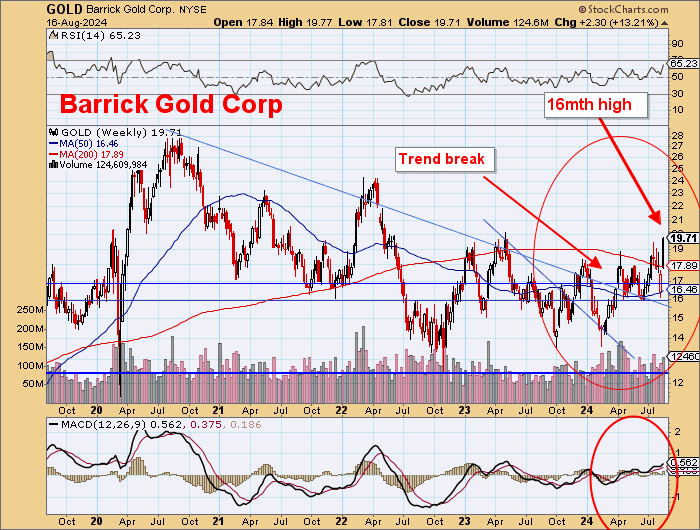Select the Close 19.71 header value

tap(429, 22)
